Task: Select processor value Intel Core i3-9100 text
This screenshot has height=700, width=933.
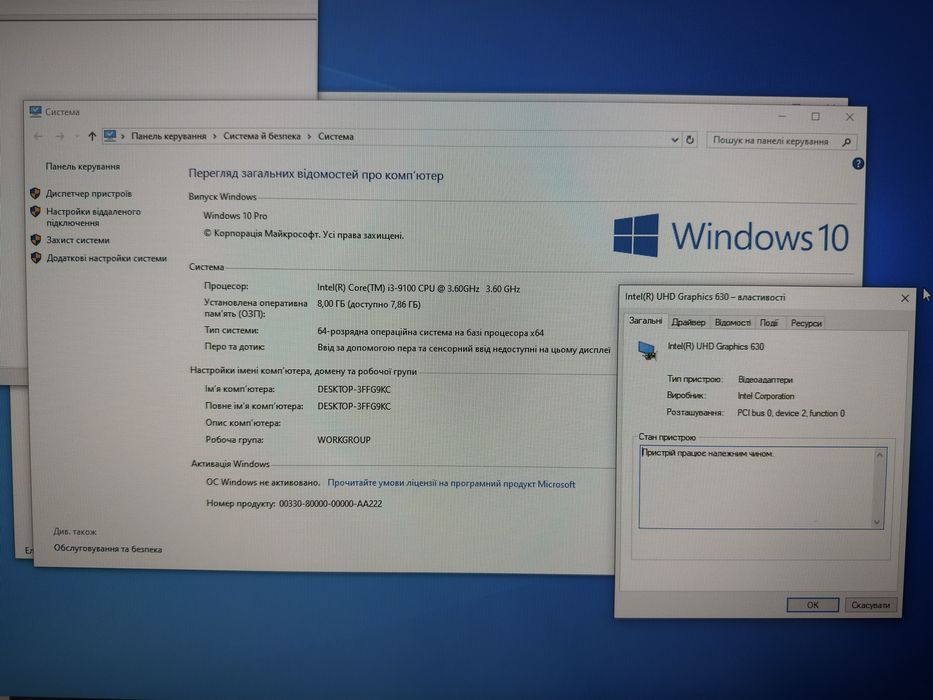Action: pos(418,289)
